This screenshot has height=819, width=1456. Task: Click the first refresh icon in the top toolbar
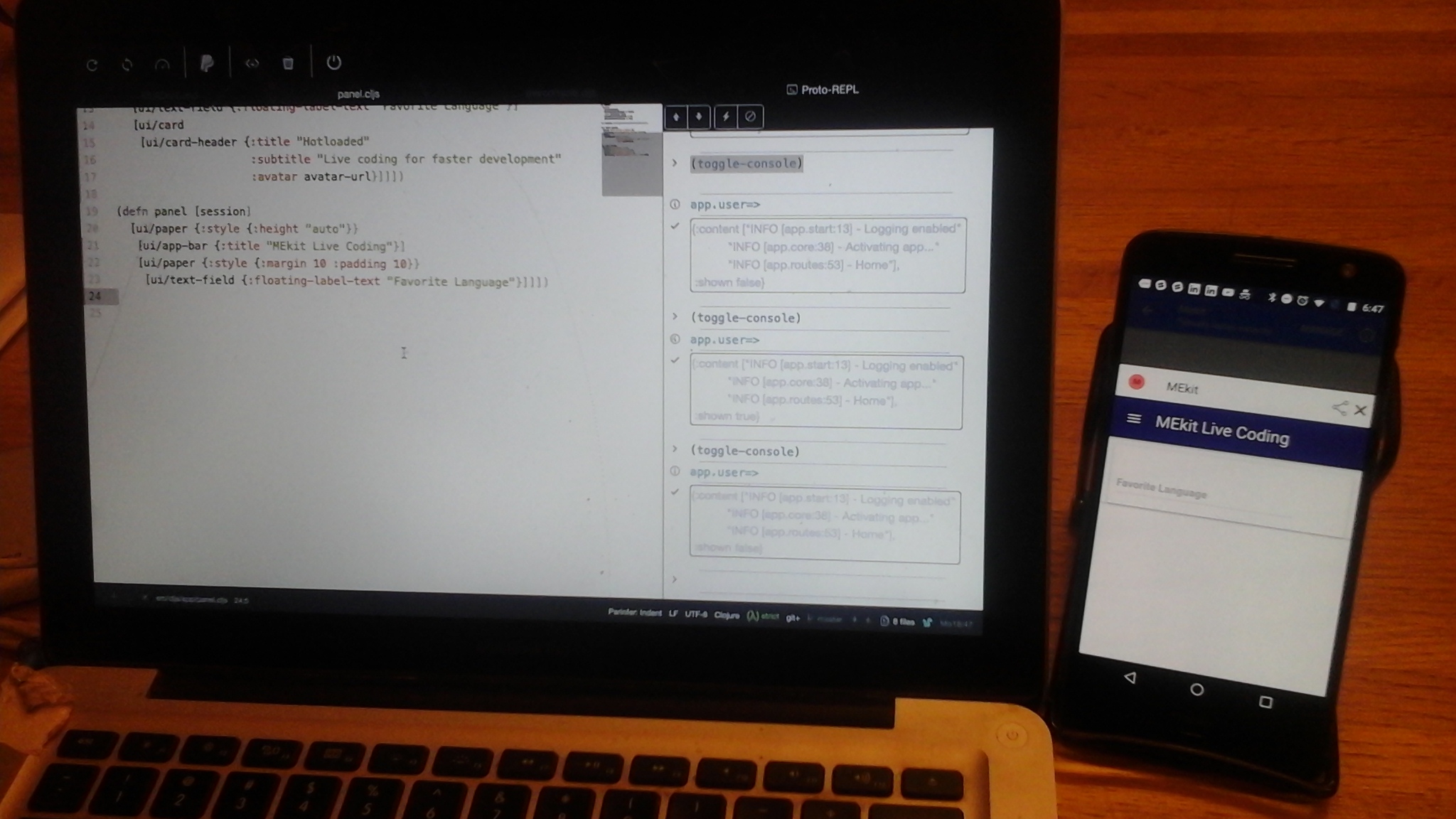coord(92,65)
